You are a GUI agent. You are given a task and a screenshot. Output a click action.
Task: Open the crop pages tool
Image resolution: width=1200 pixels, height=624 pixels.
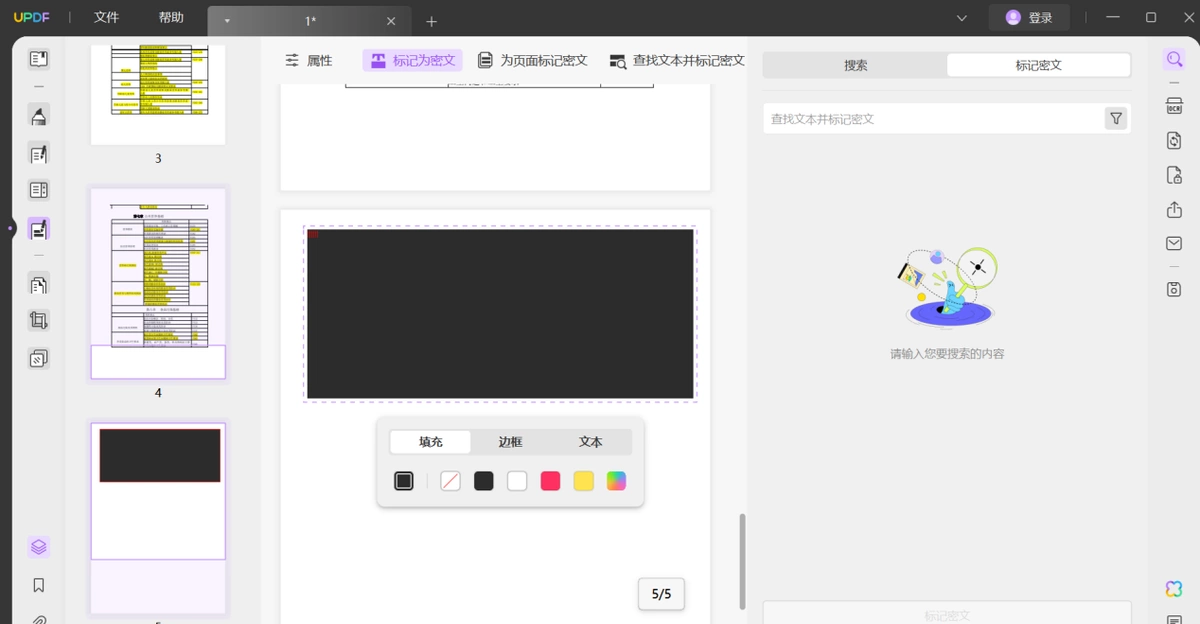point(39,321)
